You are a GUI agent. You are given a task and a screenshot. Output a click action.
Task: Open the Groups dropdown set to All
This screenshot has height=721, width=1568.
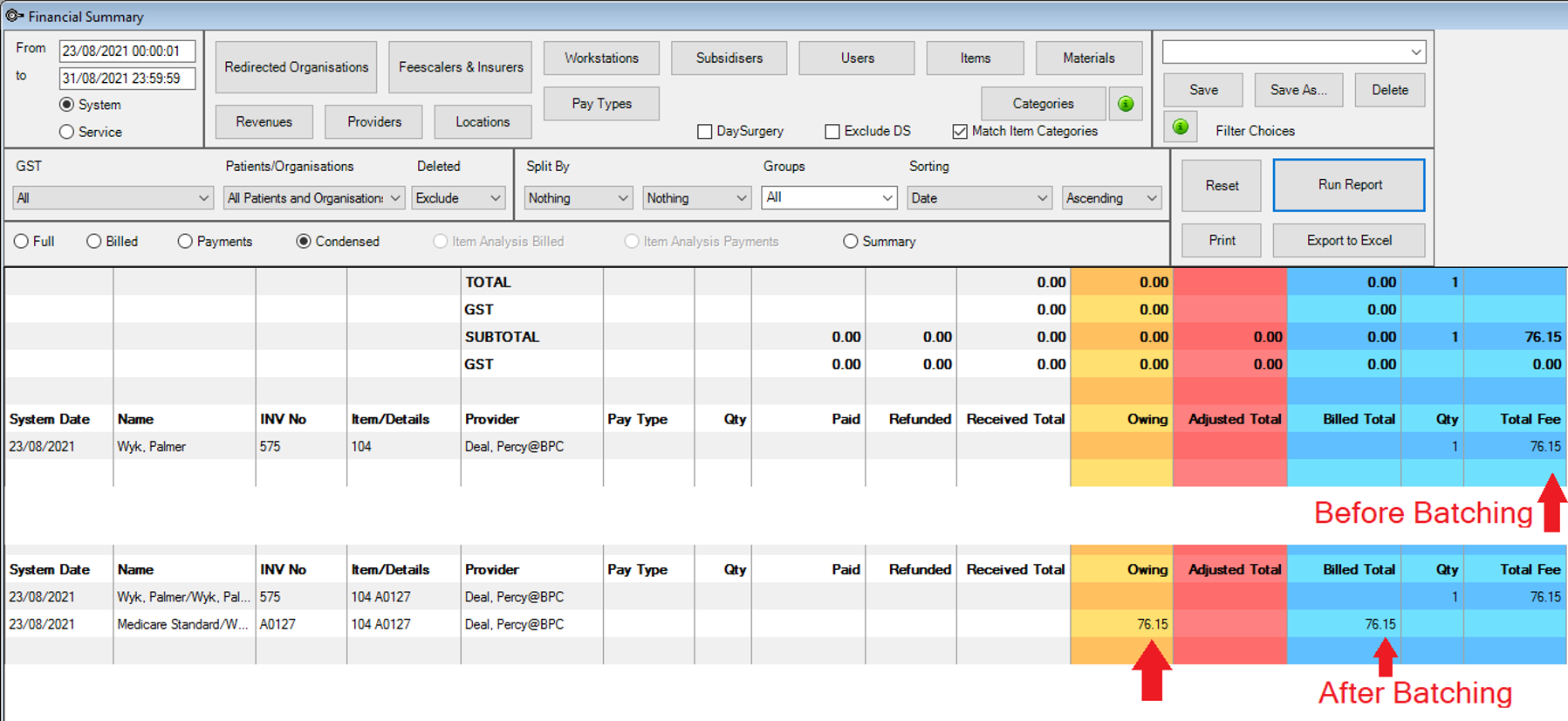point(829,197)
